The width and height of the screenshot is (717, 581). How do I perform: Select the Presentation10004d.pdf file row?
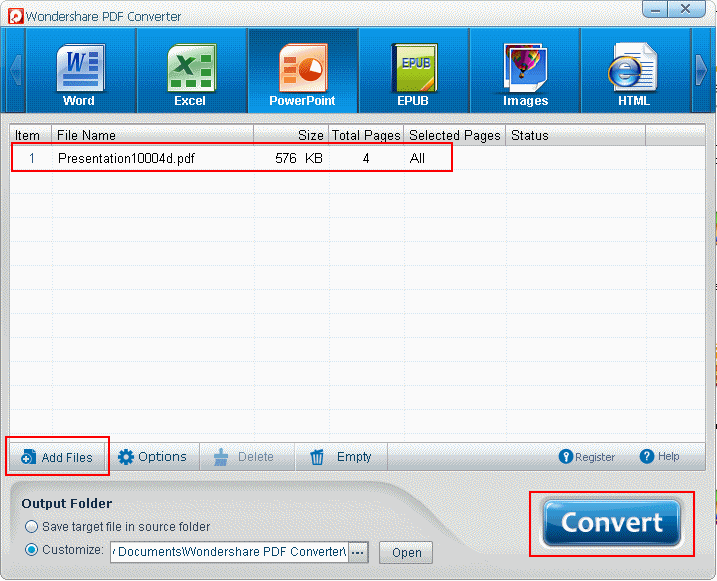357,158
